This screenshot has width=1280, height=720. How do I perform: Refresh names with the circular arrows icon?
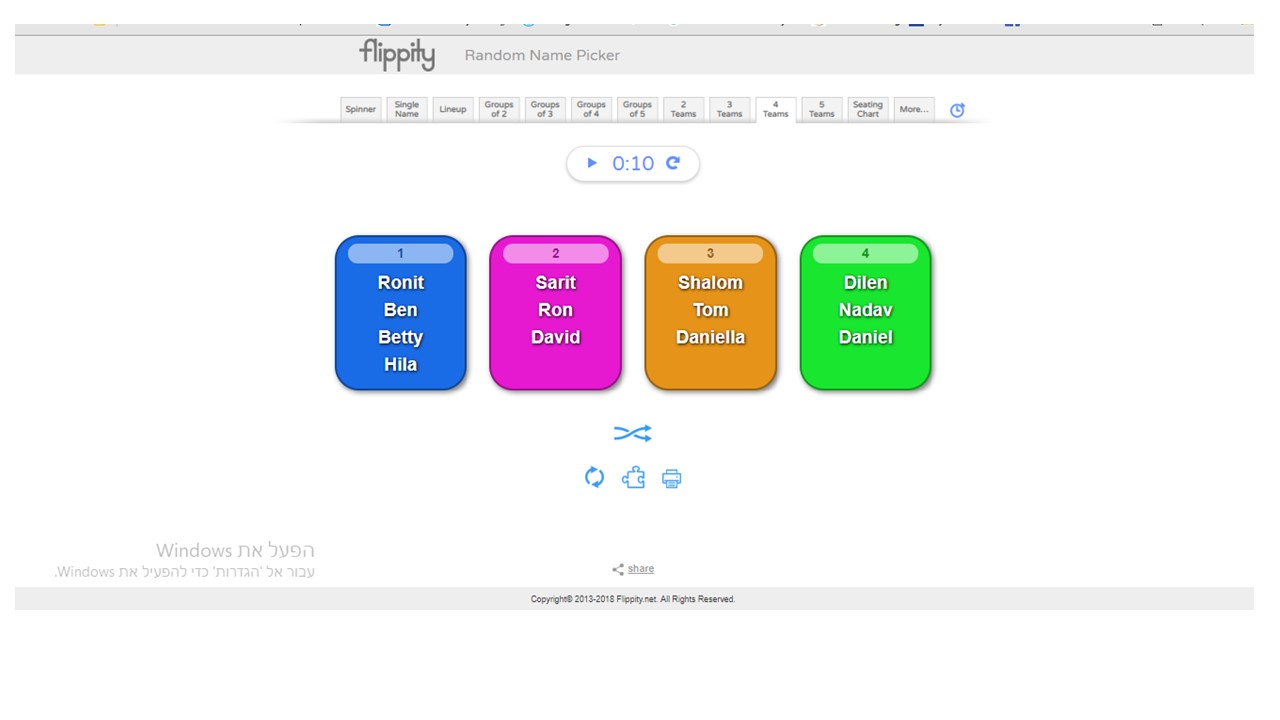coord(594,477)
